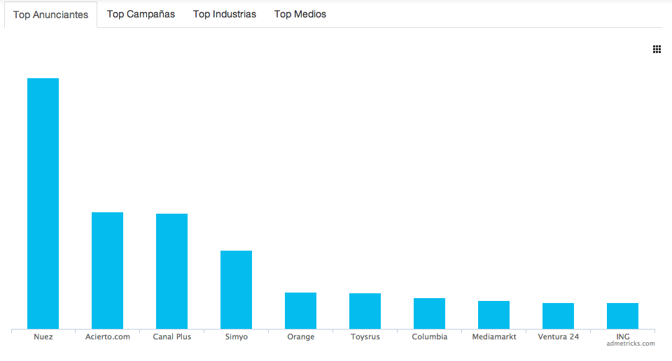This screenshot has height=361, width=672.
Task: Select the Toysrus bar
Action: pos(365,311)
